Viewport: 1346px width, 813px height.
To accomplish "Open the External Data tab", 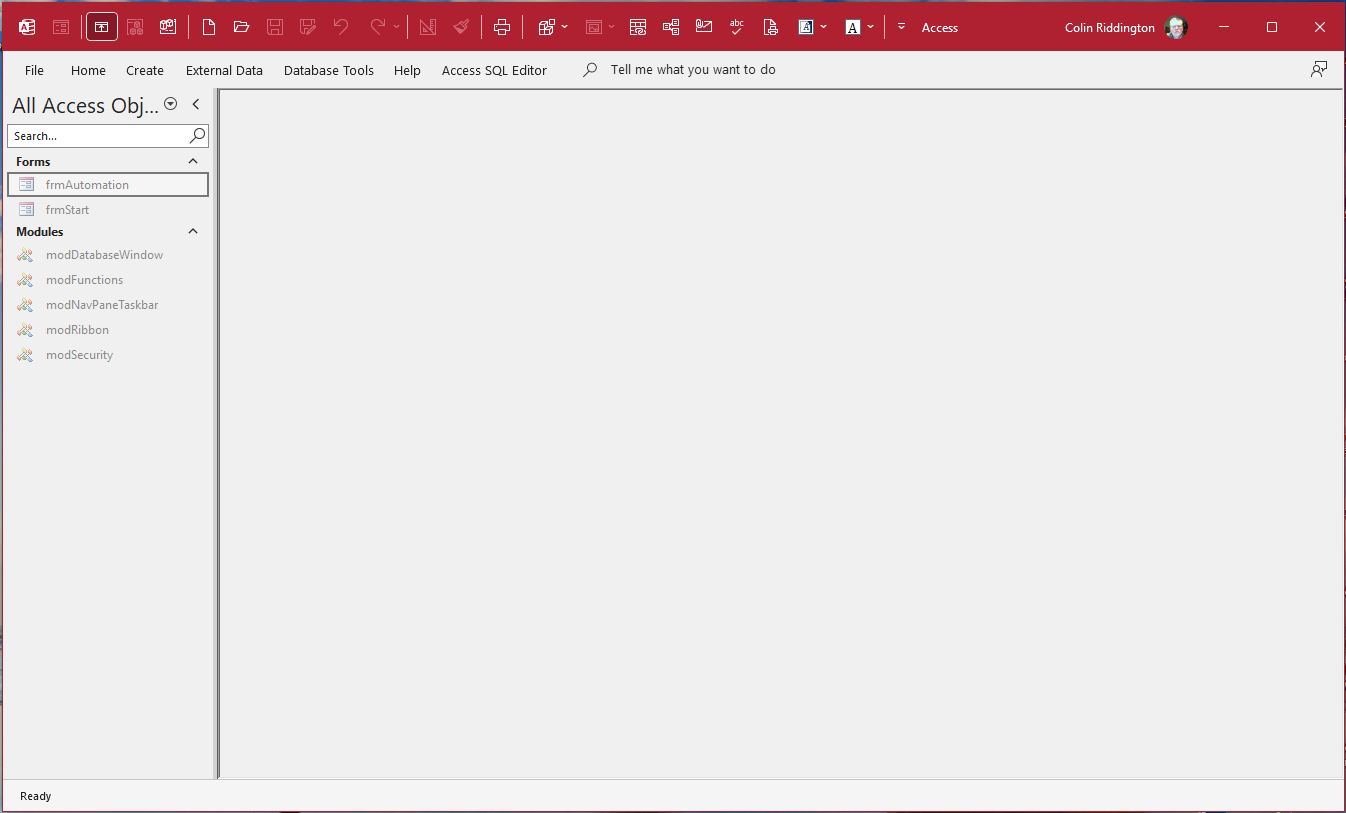I will [x=224, y=70].
